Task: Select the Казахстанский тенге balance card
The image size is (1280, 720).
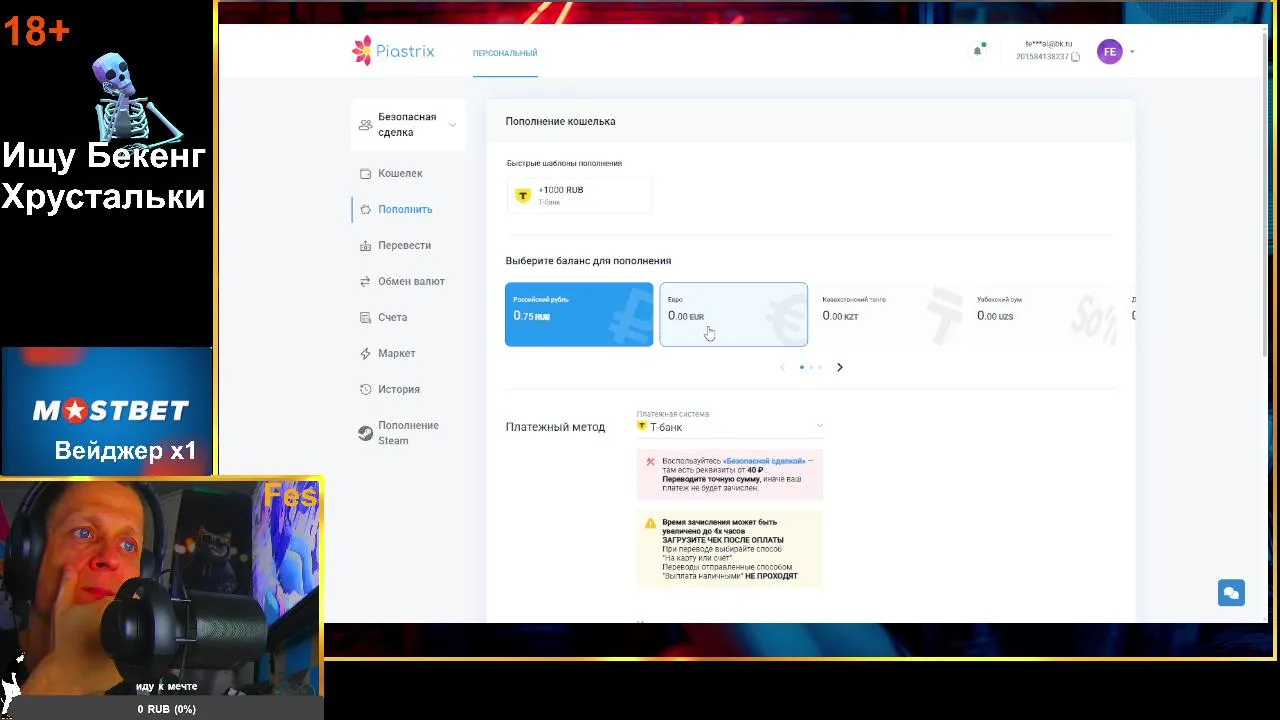Action: pos(888,314)
